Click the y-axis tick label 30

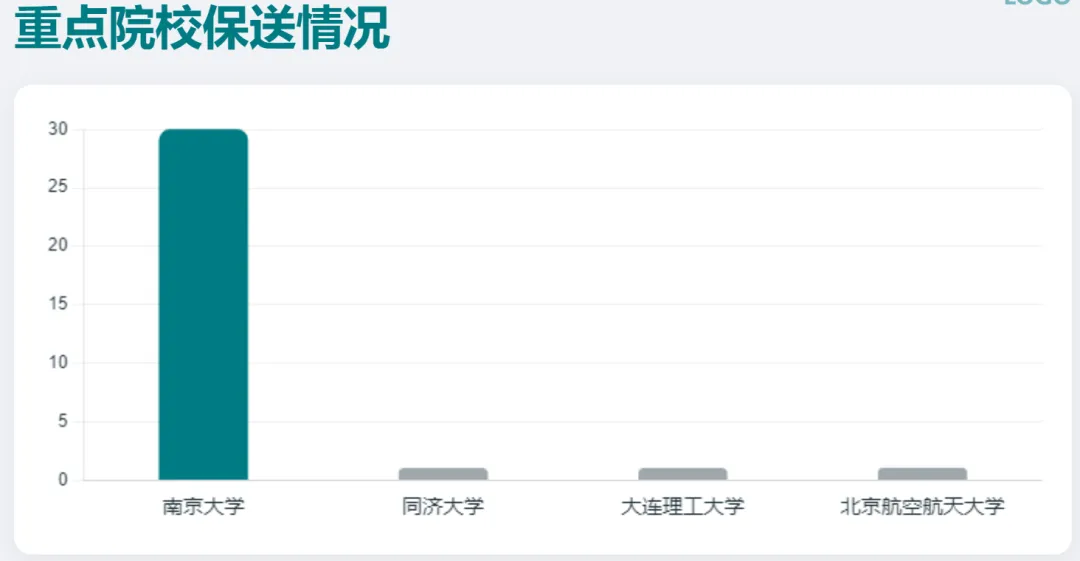point(58,129)
